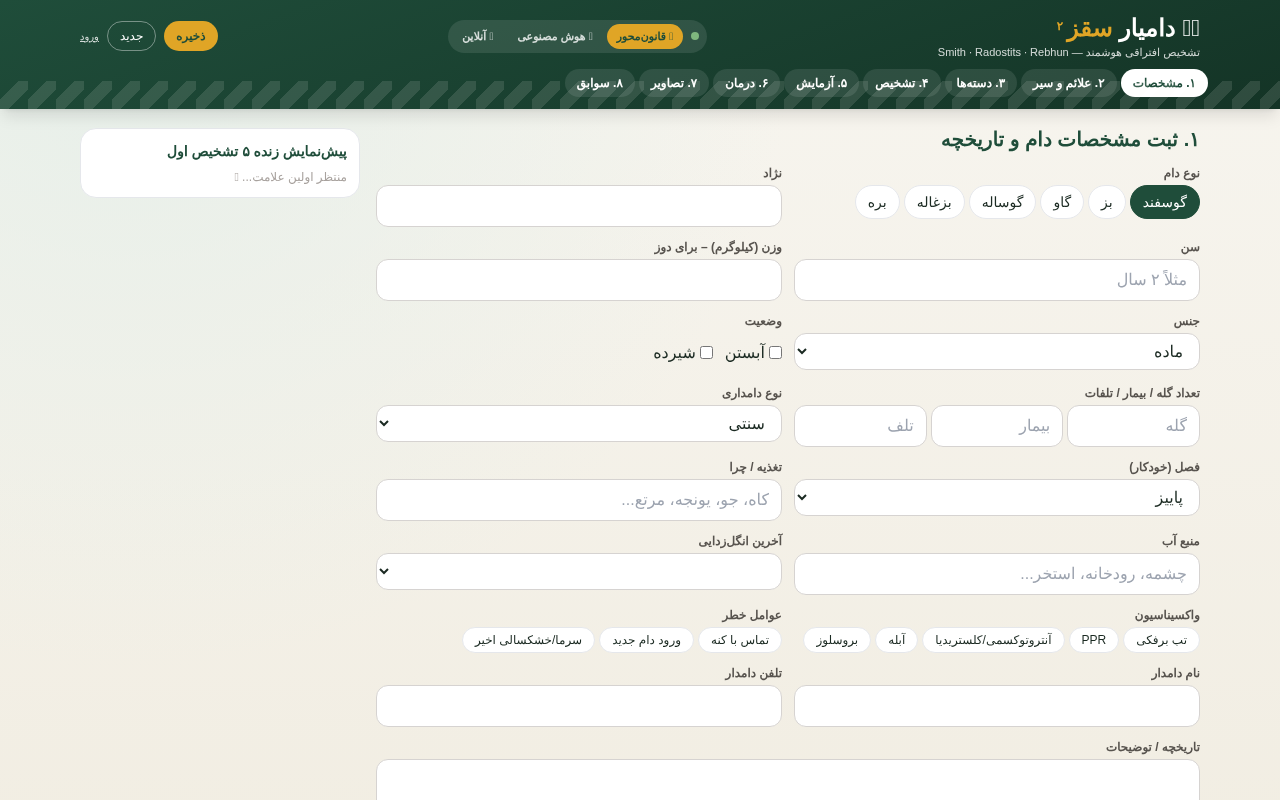The image size is (1280, 800).
Task: Select the بزغاله animal chip
Action: [x=934, y=202]
